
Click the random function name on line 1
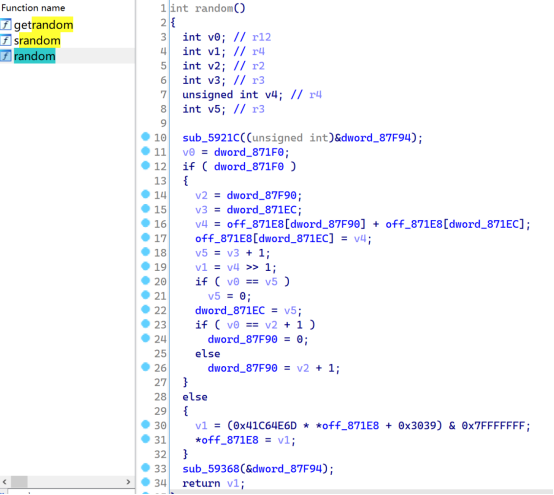click(x=214, y=8)
